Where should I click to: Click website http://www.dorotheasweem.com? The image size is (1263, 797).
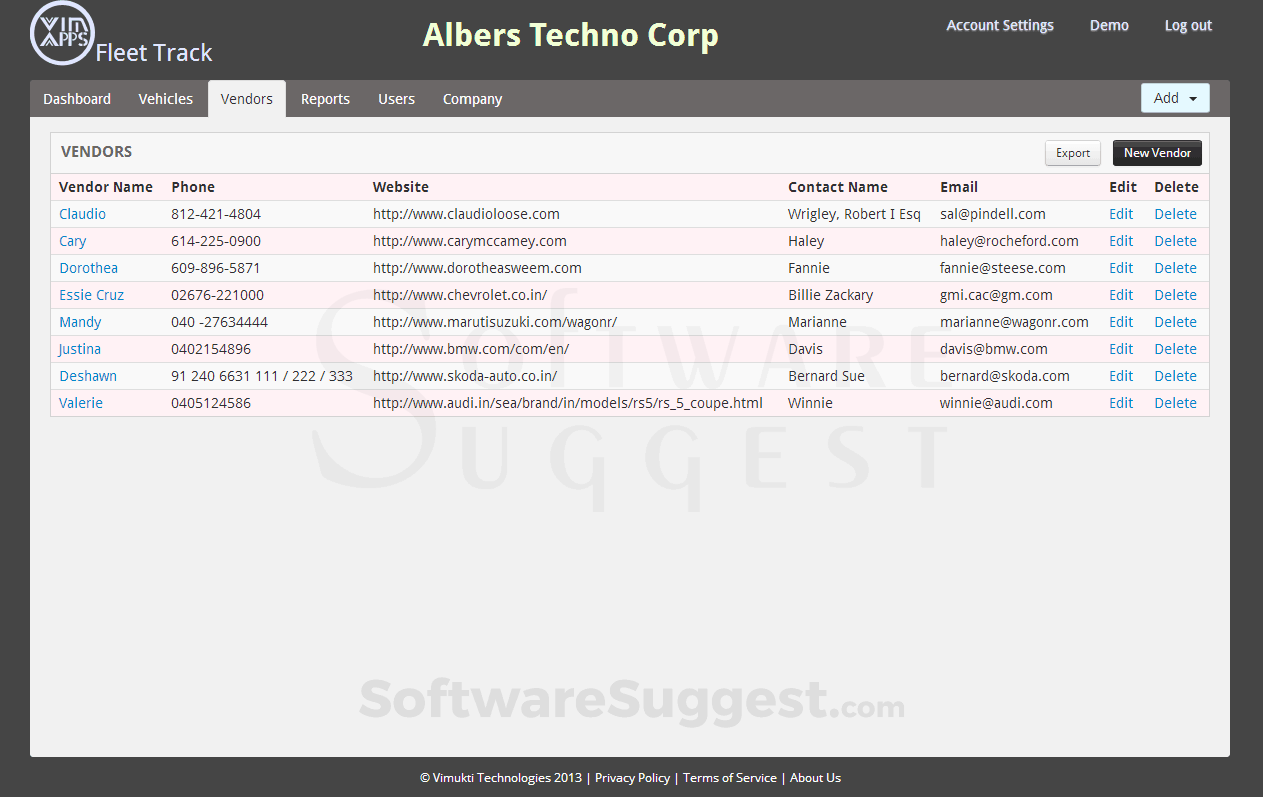[x=477, y=268]
